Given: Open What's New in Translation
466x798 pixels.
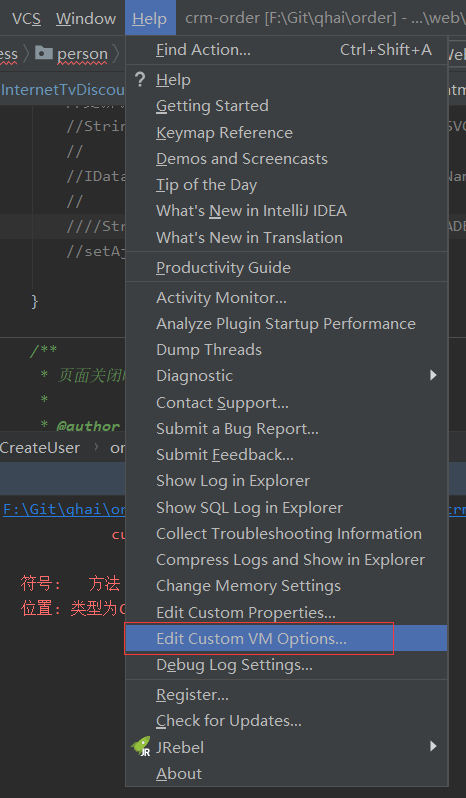Looking at the screenshot, I should (286, 238).
